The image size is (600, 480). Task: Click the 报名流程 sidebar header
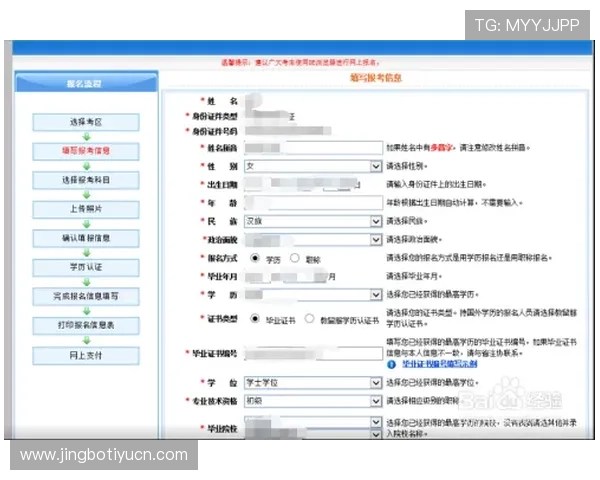point(86,82)
